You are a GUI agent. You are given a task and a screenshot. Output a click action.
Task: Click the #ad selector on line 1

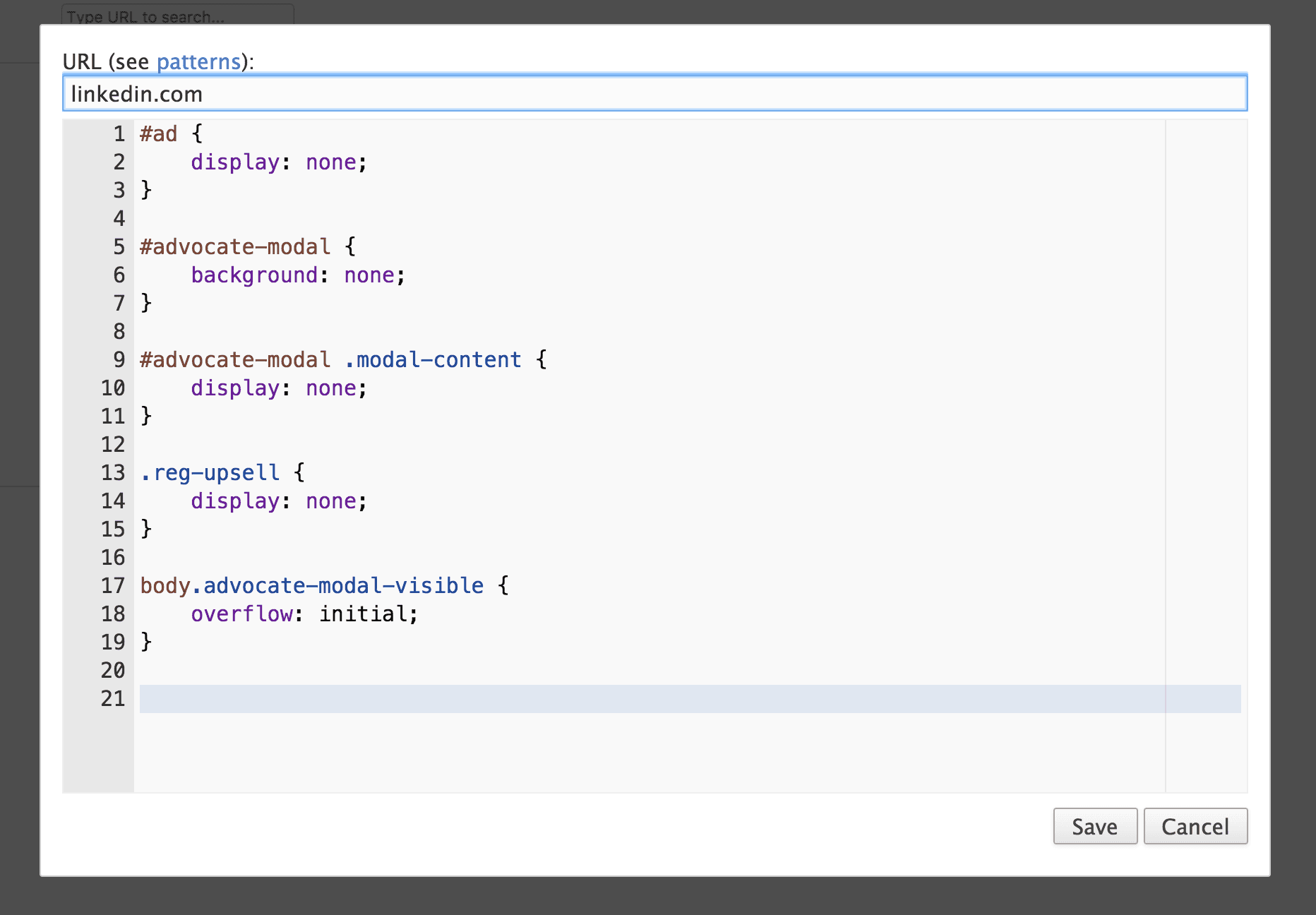point(159,134)
